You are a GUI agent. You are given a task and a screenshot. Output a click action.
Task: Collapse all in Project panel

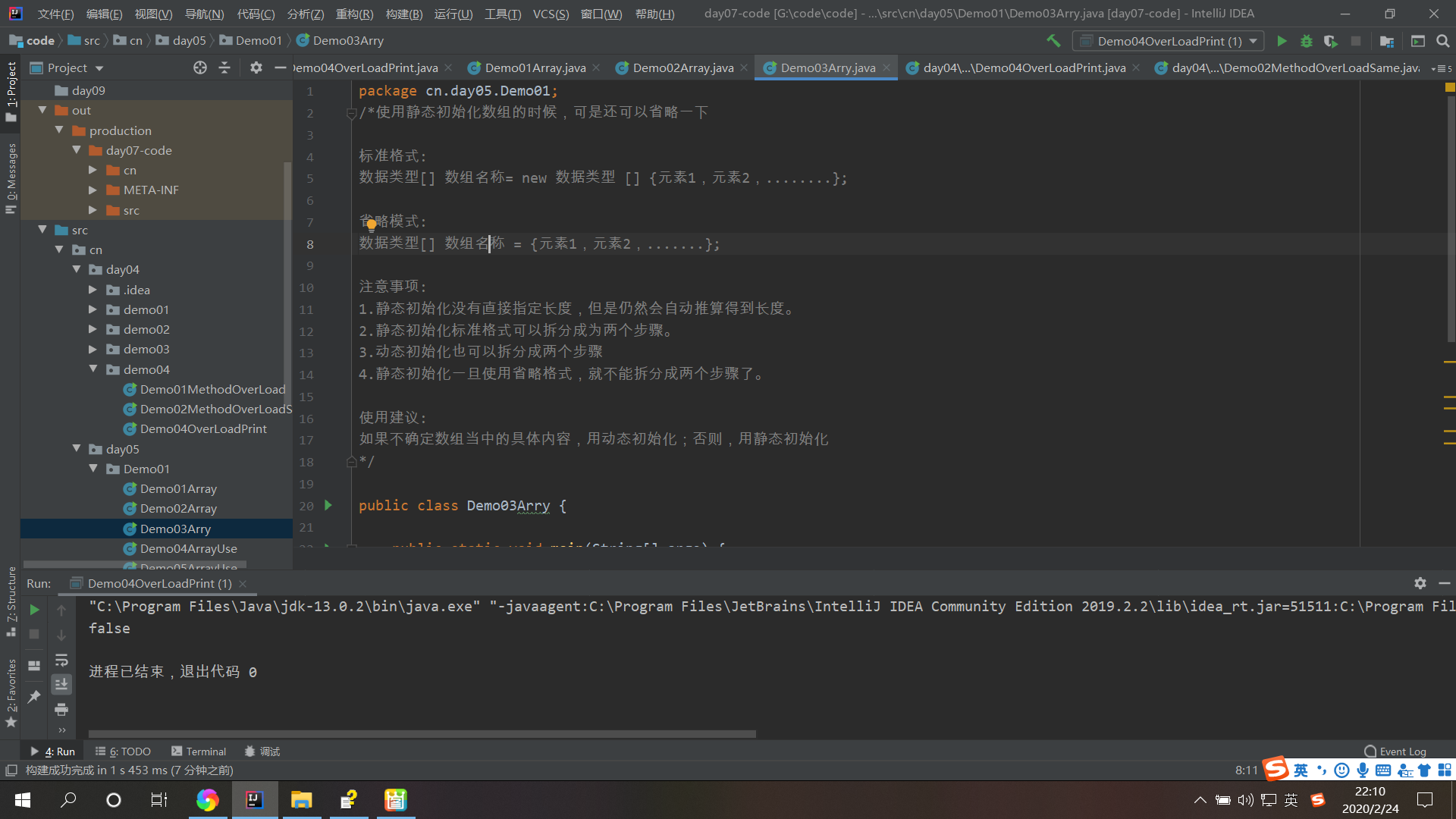coord(224,67)
